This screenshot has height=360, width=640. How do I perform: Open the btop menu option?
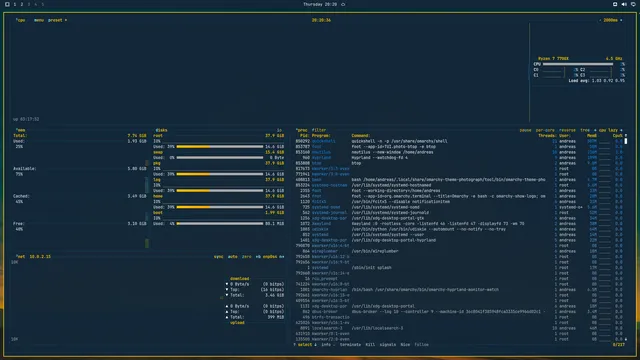coord(39,20)
